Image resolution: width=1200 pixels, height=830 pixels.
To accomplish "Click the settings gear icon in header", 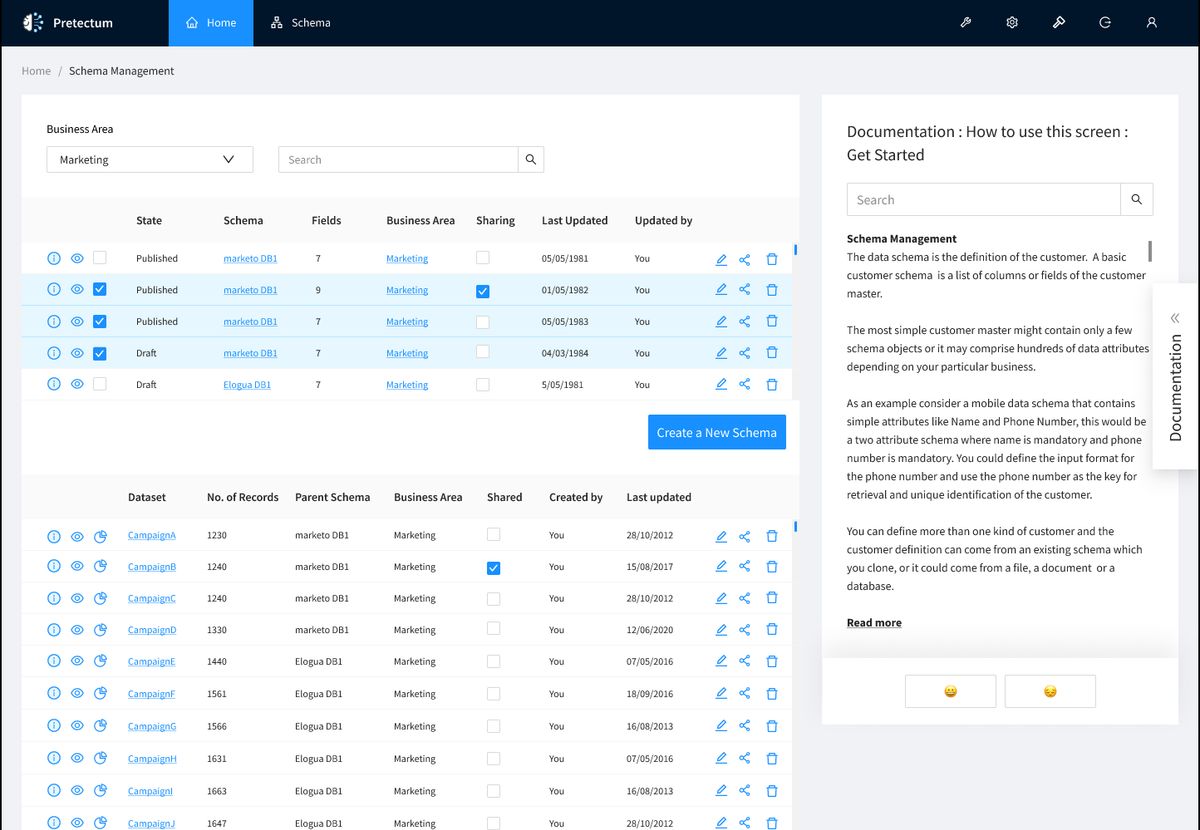I will click(1012, 23).
